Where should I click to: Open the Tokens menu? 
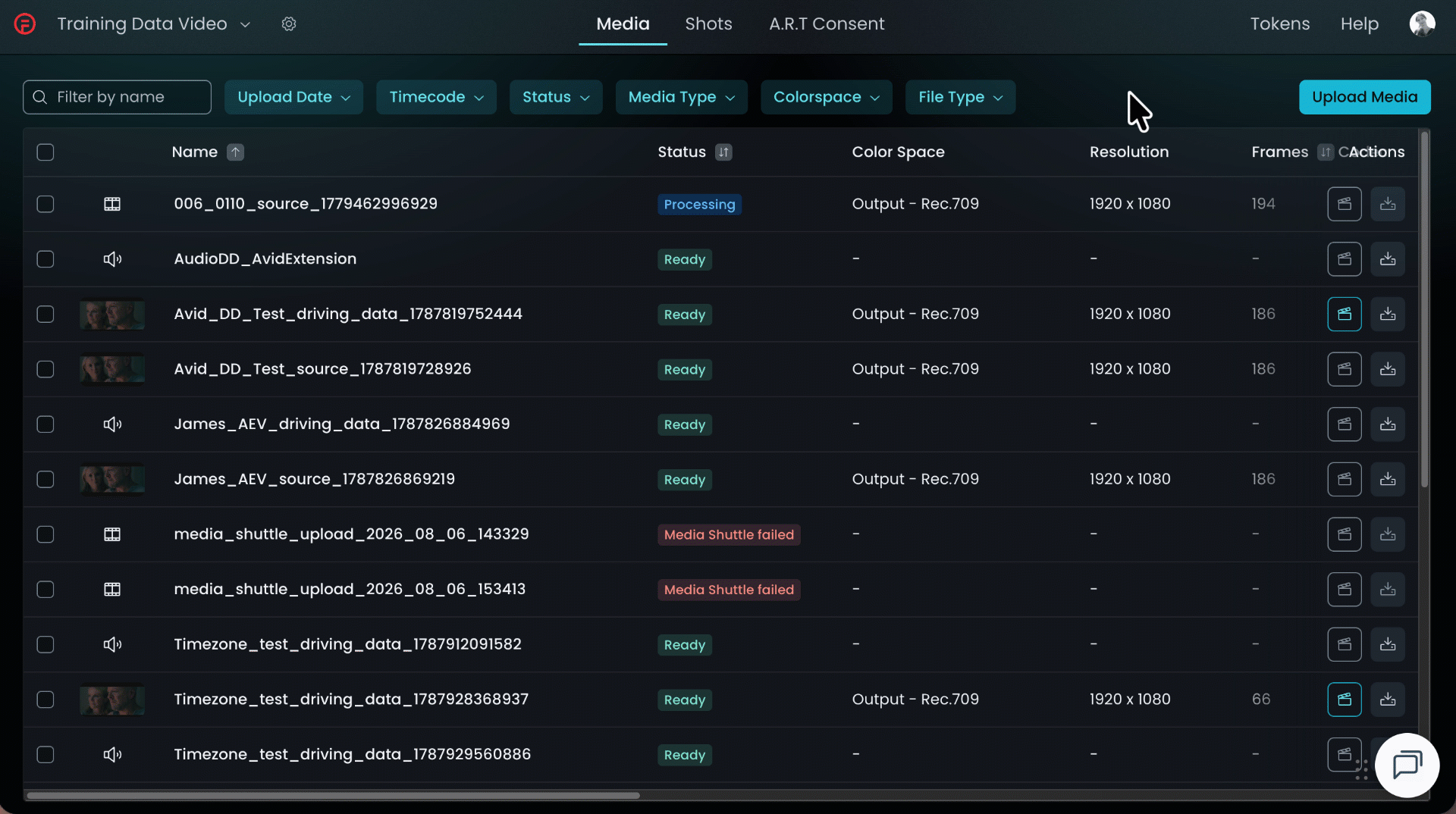coord(1280,24)
